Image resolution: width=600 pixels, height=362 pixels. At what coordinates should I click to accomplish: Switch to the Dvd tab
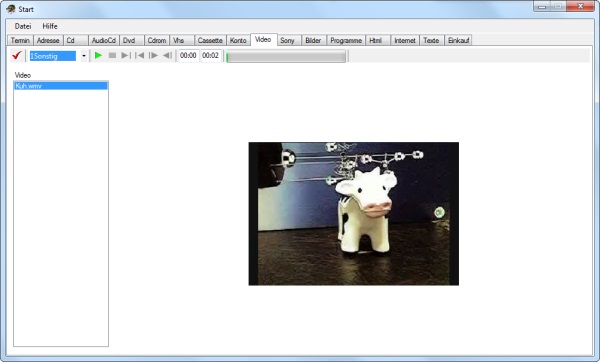(x=132, y=40)
